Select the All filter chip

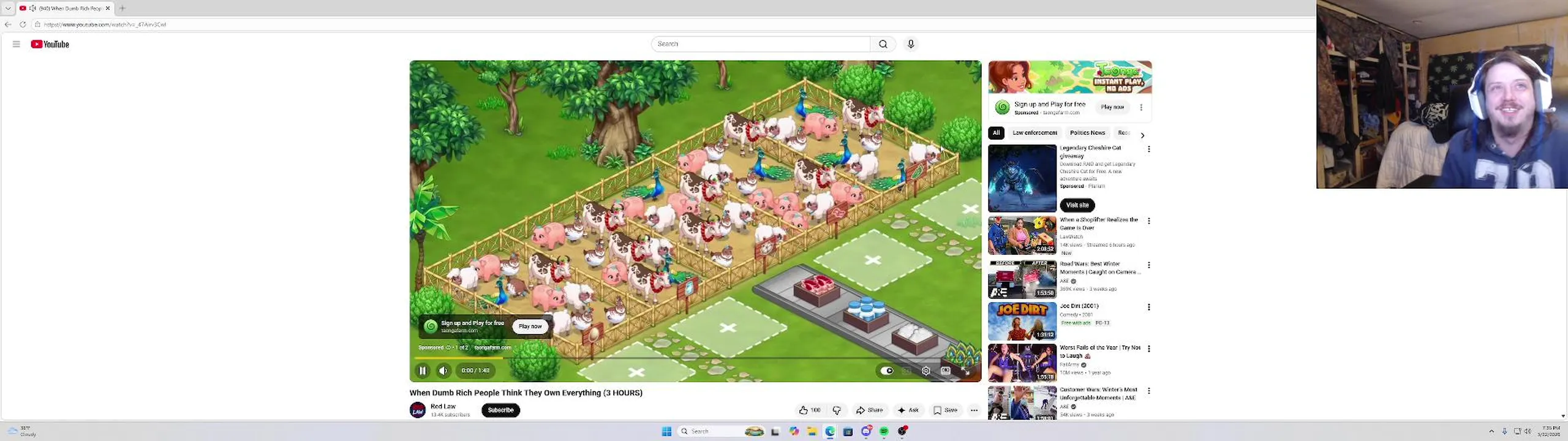tap(996, 133)
